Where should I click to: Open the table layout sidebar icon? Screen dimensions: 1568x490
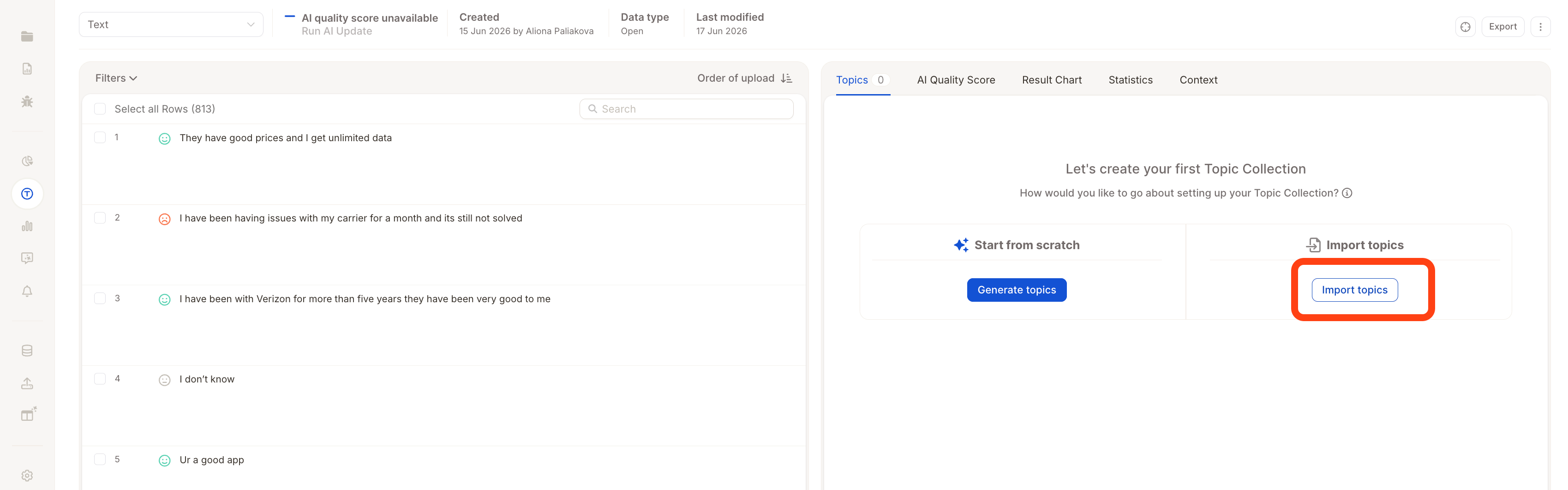click(28, 414)
